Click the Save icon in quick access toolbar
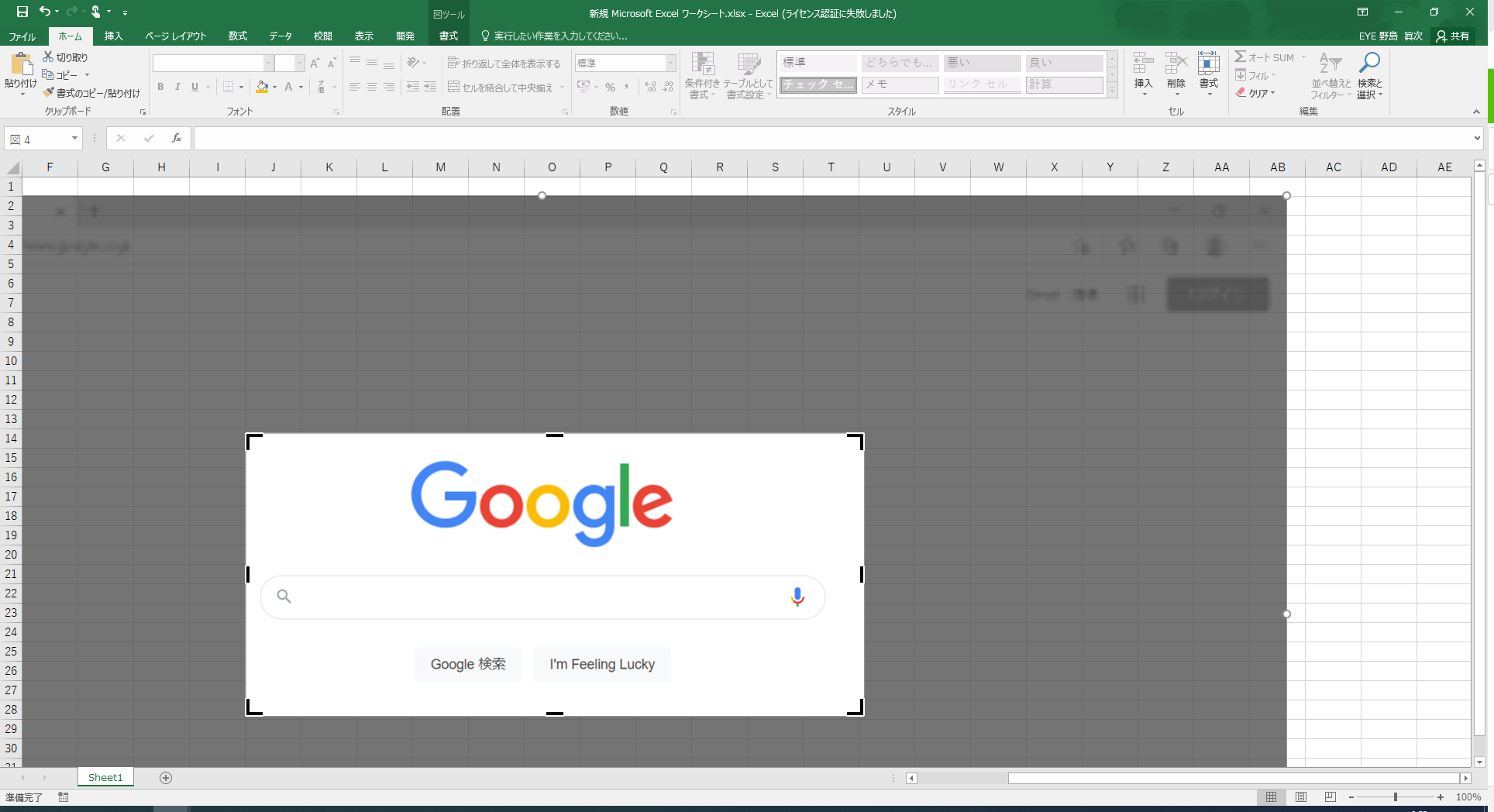This screenshot has height=812, width=1494. coord(22,12)
